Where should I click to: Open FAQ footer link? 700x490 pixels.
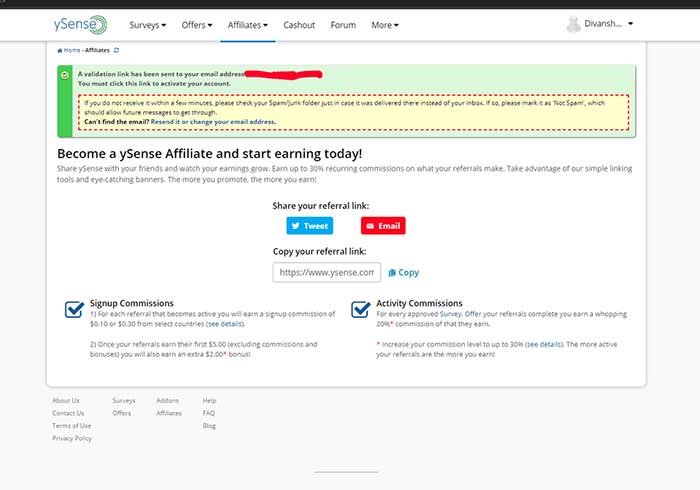coord(208,413)
